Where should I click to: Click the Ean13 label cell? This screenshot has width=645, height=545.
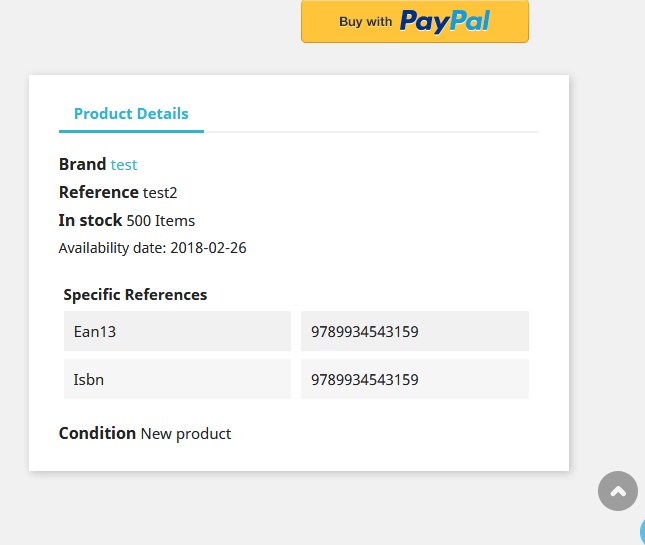point(177,331)
